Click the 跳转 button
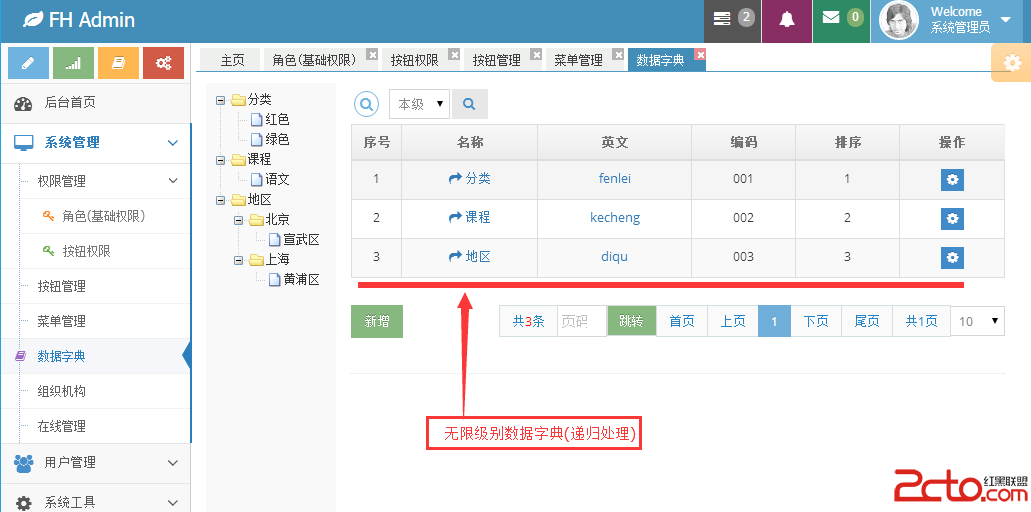 pos(632,321)
